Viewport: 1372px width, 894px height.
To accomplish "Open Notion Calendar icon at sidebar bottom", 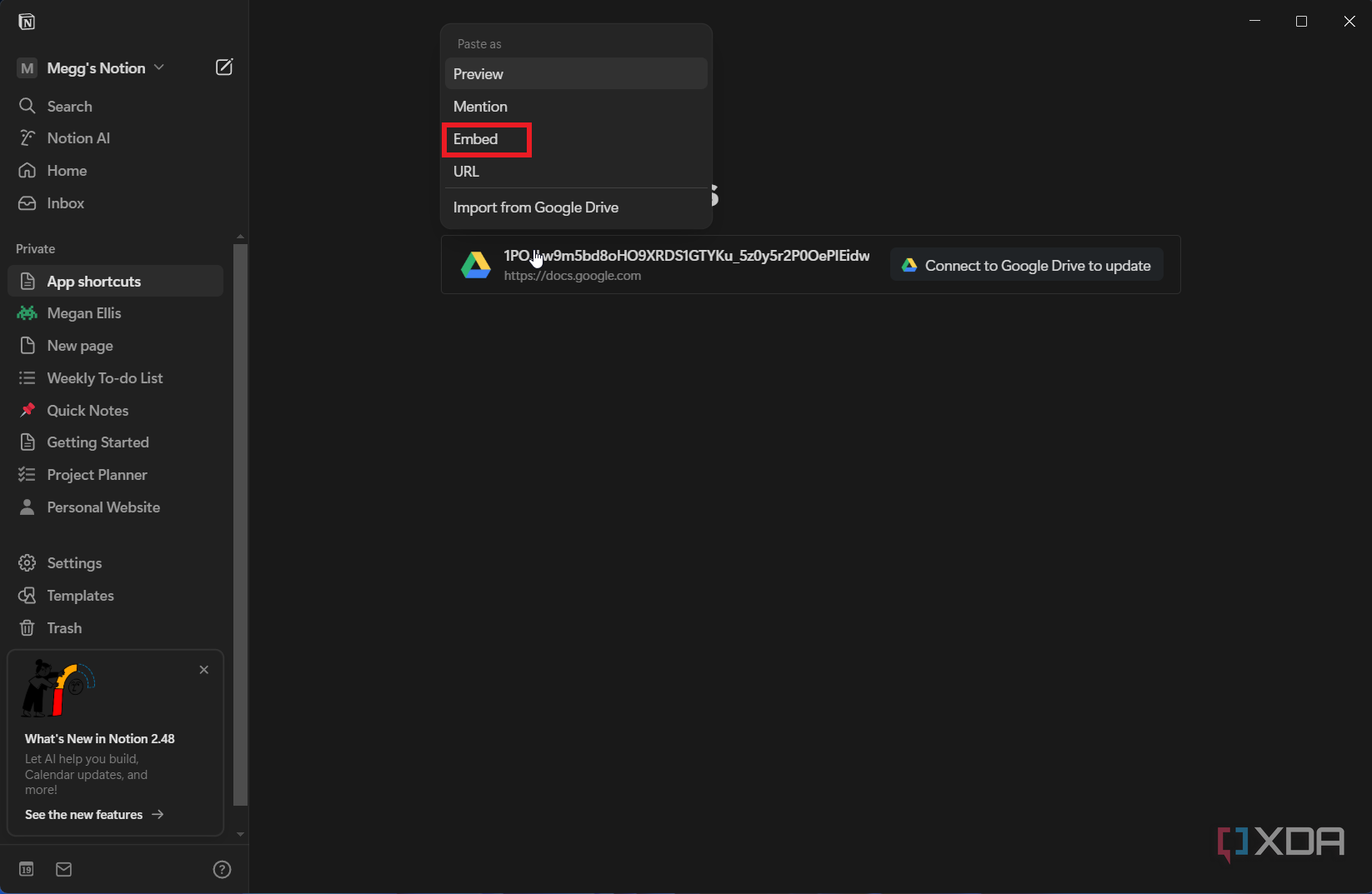I will tap(27, 869).
